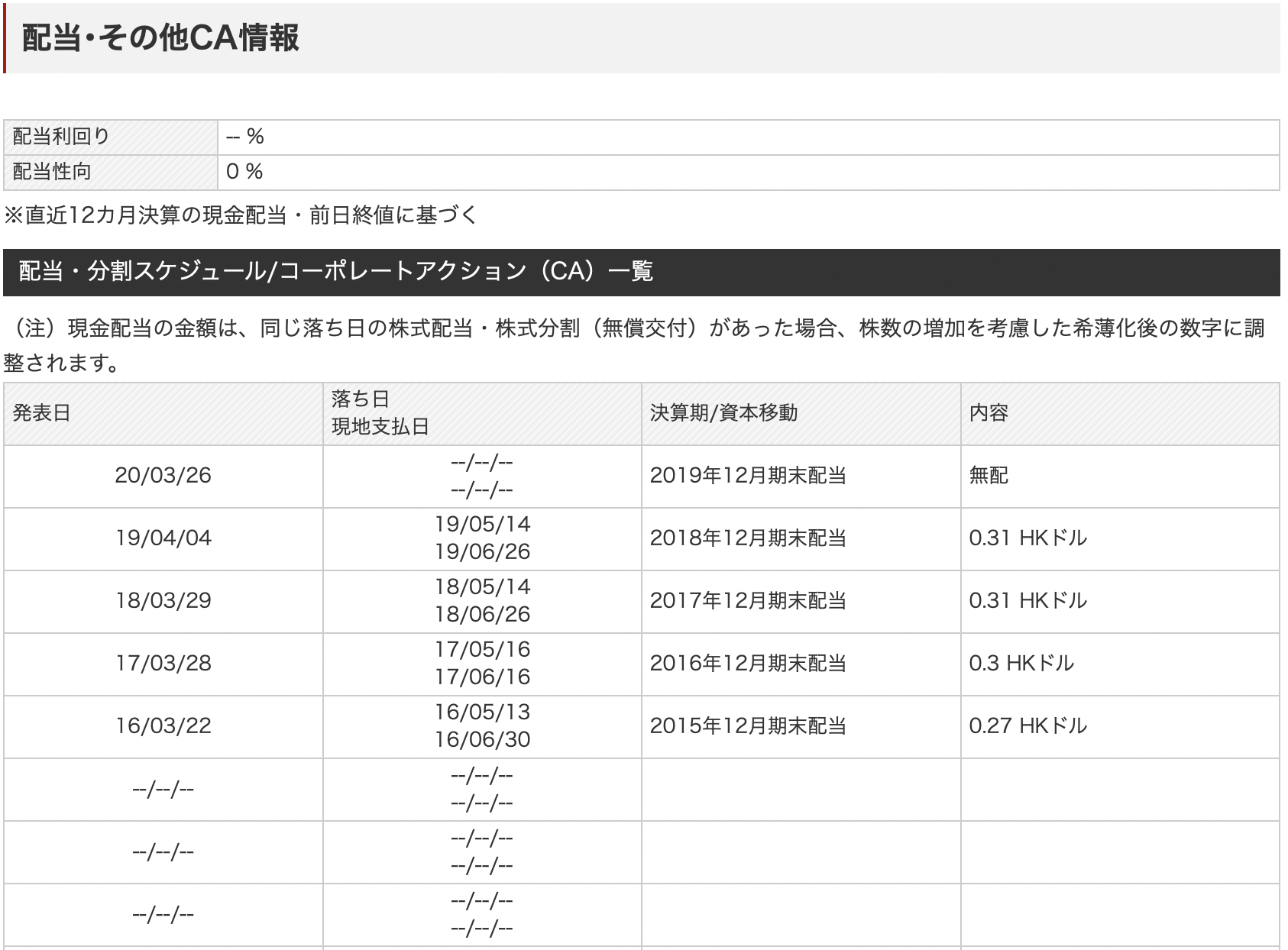Select announcement date 19/04/04
The height and width of the screenshot is (950, 1288).
tap(163, 538)
